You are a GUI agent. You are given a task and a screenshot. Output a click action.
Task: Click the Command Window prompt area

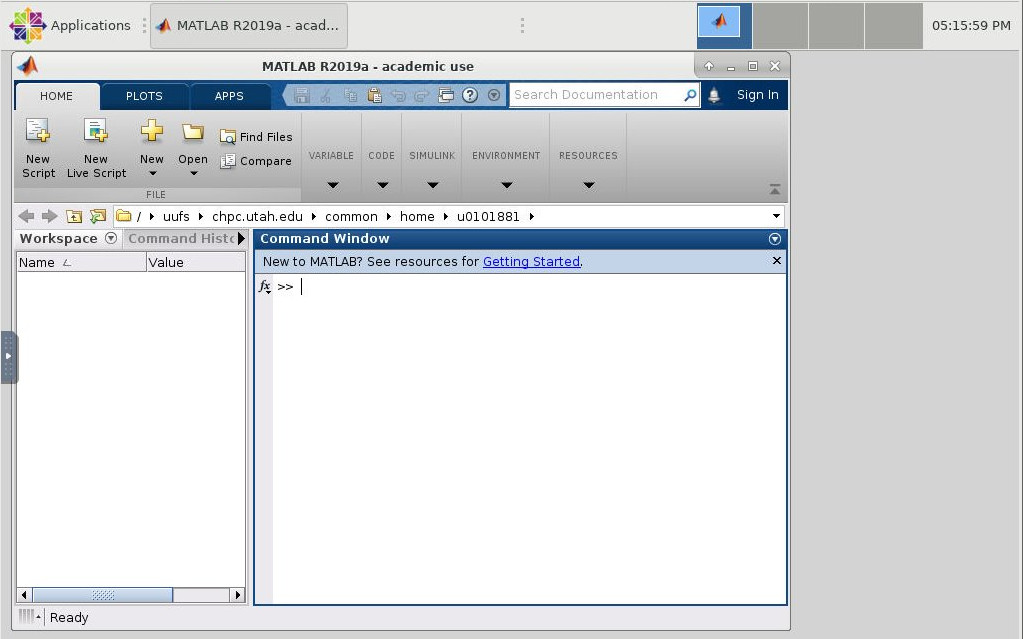528,439
